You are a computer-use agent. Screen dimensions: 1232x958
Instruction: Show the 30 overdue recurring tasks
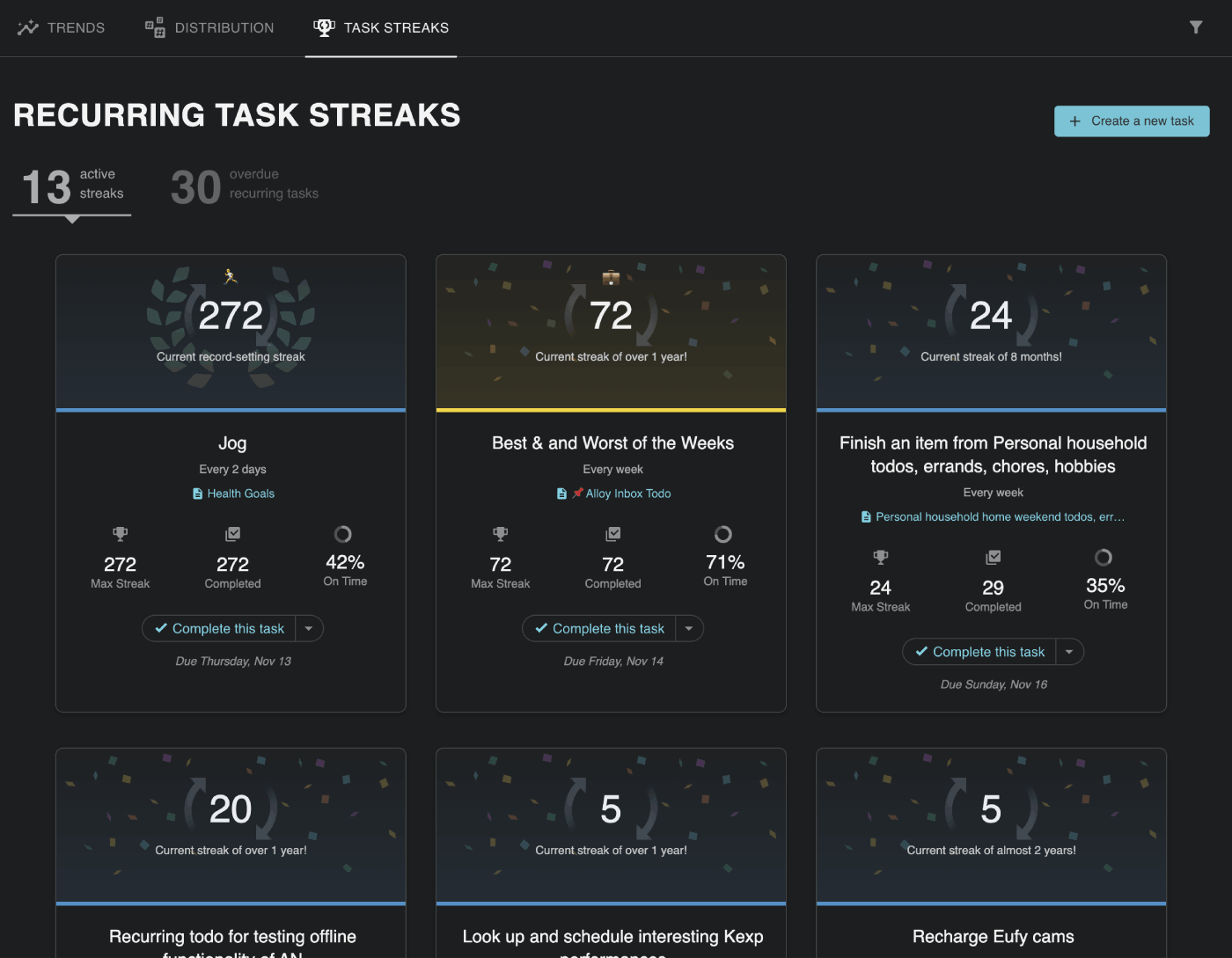tap(245, 186)
